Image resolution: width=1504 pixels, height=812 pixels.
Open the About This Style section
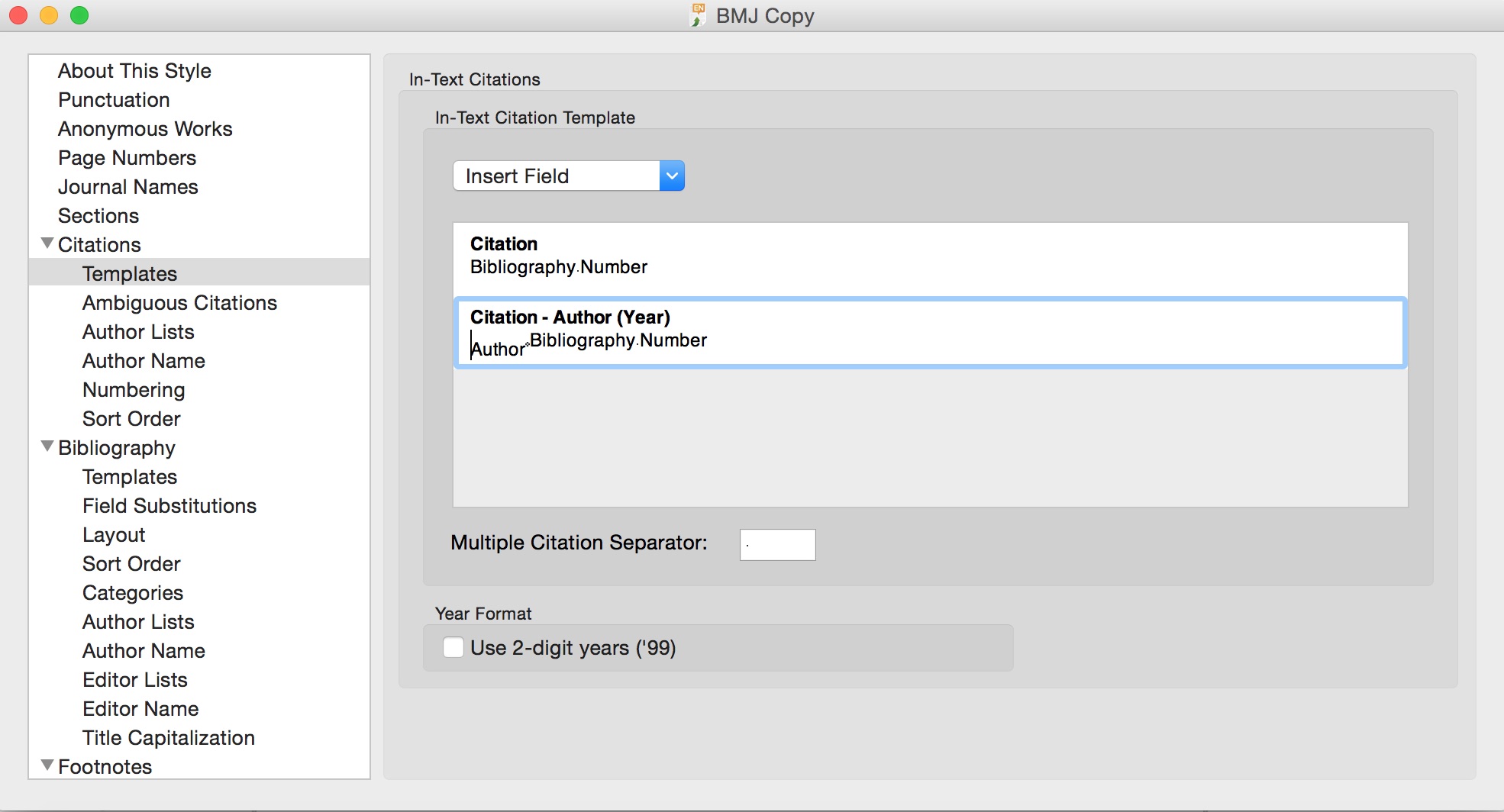pyautogui.click(x=134, y=71)
